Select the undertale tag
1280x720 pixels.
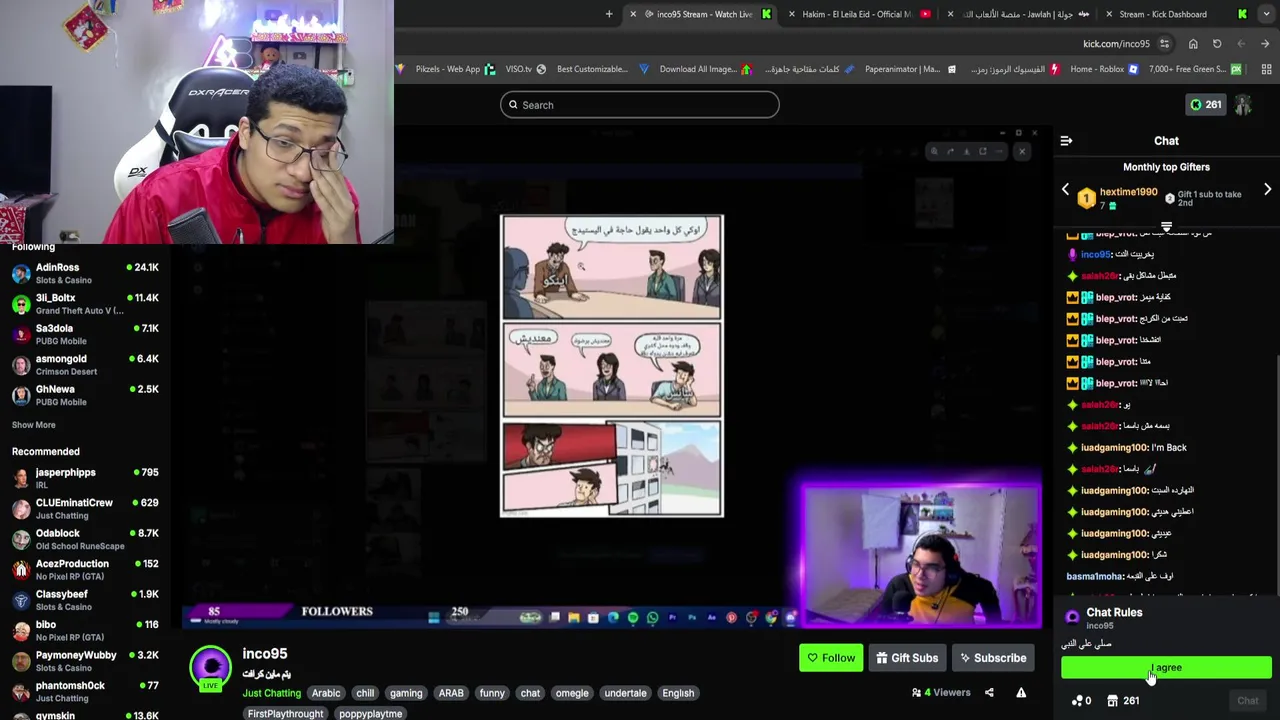[x=625, y=693]
